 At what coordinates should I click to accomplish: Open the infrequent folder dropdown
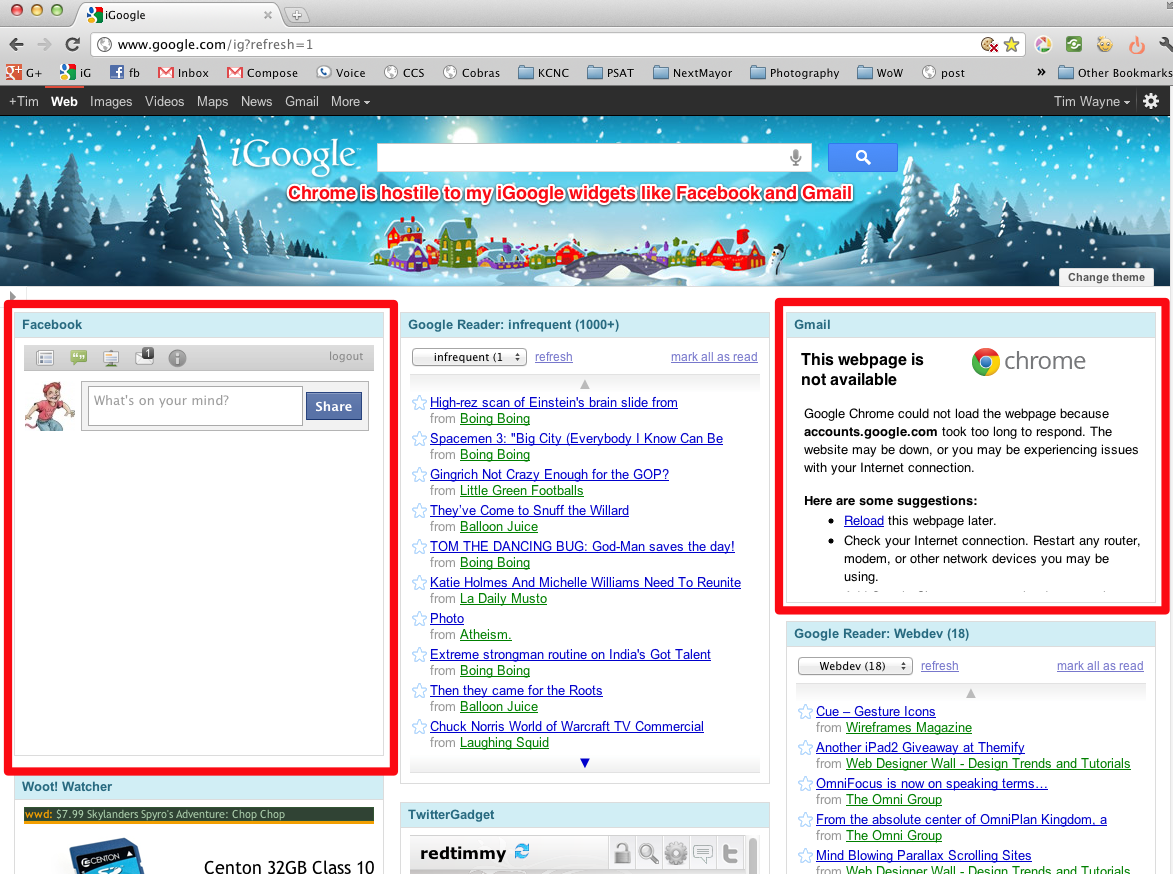pyautogui.click(x=469, y=357)
